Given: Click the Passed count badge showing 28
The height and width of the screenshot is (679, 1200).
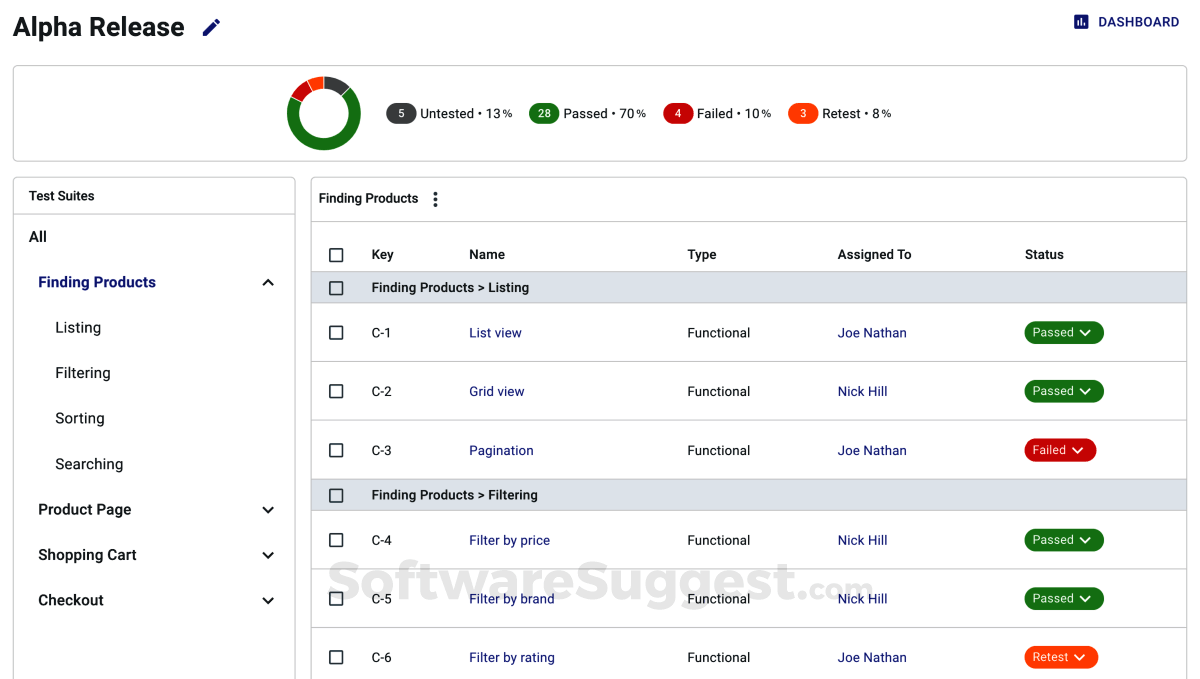Looking at the screenshot, I should (543, 113).
